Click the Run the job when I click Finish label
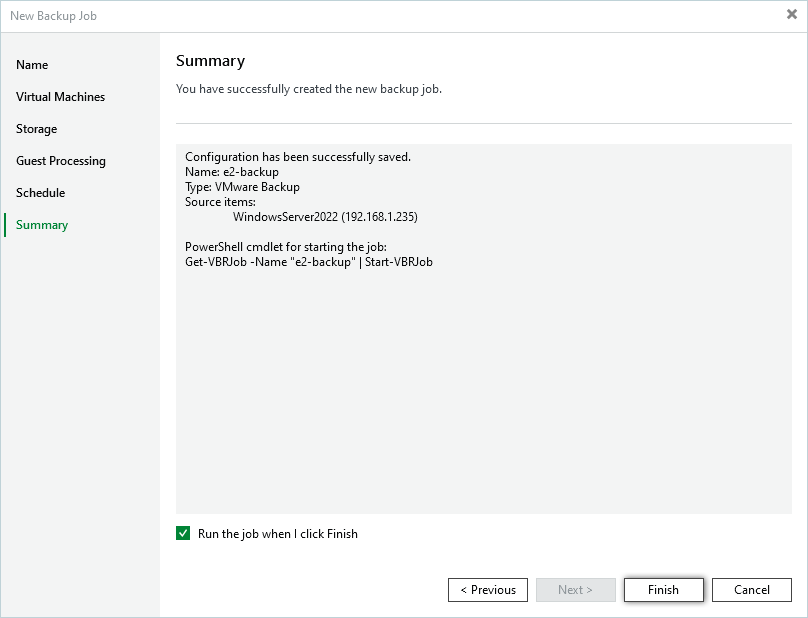808x618 pixels. [x=278, y=533]
